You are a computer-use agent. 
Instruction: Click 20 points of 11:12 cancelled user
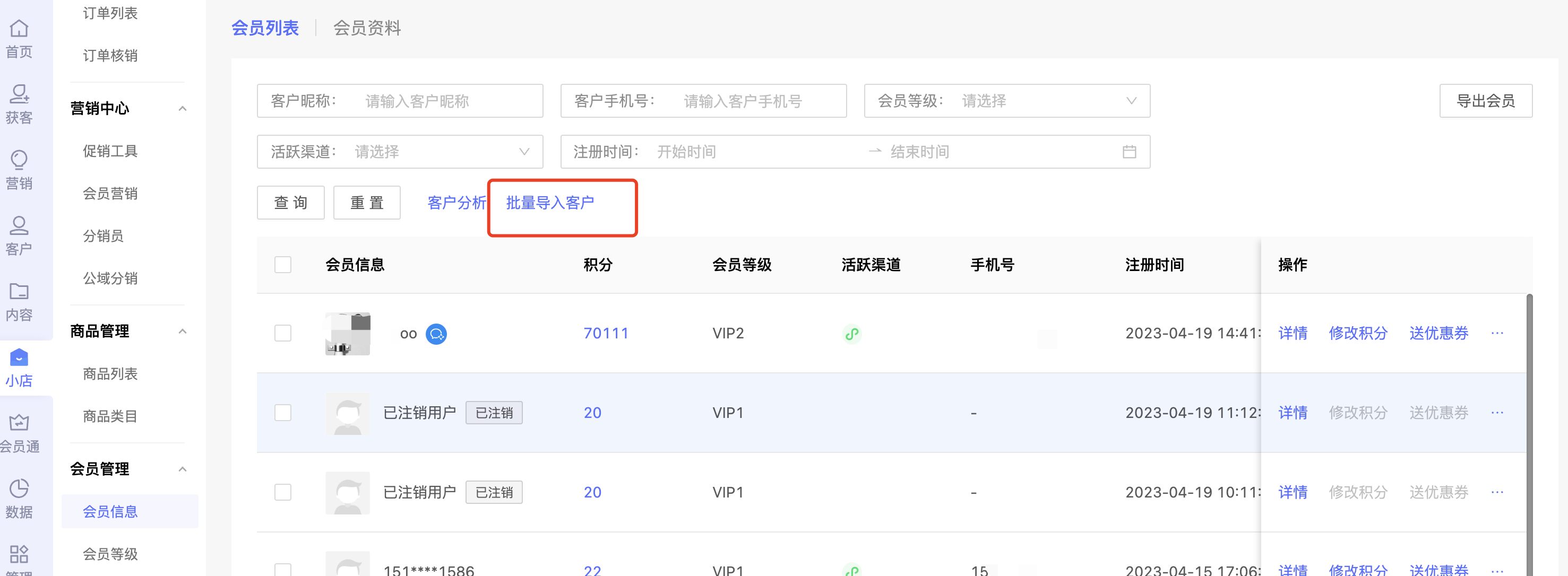point(592,413)
